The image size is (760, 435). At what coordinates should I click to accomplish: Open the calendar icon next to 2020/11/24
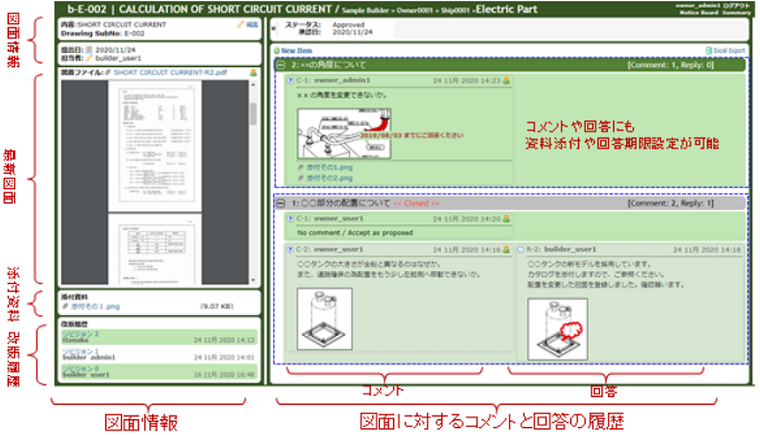[x=89, y=50]
